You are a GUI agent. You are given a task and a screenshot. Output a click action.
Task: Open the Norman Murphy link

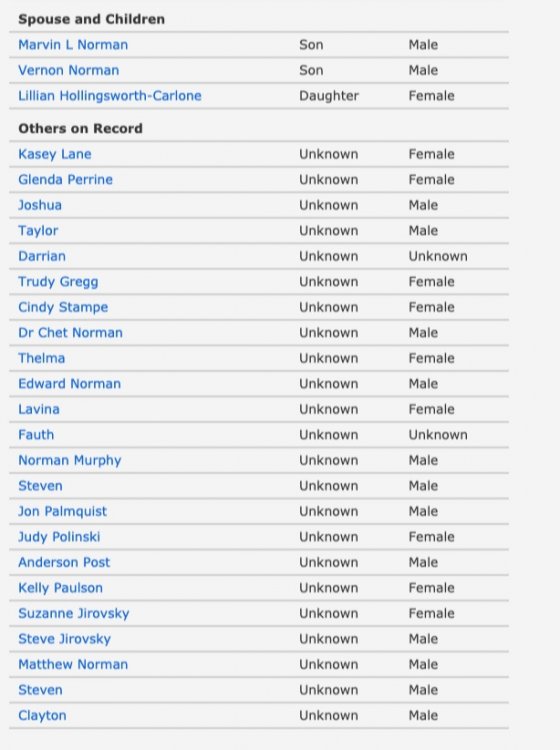[x=70, y=460]
